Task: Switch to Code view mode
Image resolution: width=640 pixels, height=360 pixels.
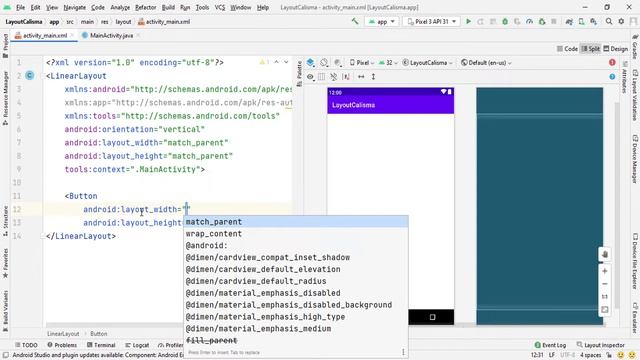Action: coord(567,49)
